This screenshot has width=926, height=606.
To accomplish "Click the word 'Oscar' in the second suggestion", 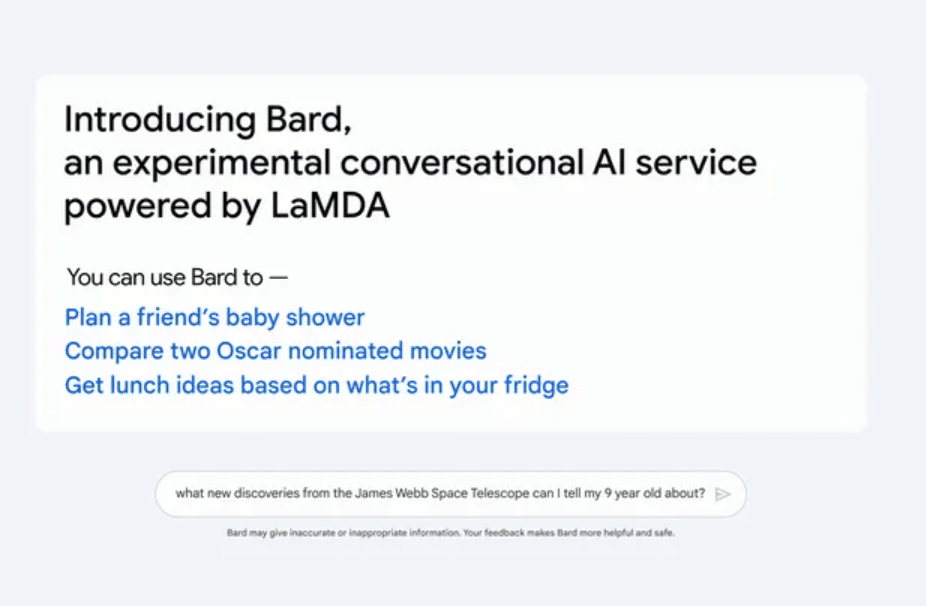I will 249,351.
